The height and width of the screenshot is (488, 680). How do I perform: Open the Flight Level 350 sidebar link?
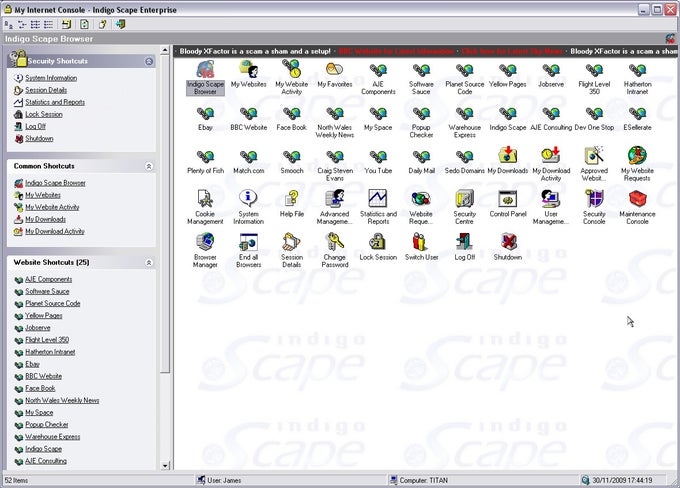pos(47,340)
